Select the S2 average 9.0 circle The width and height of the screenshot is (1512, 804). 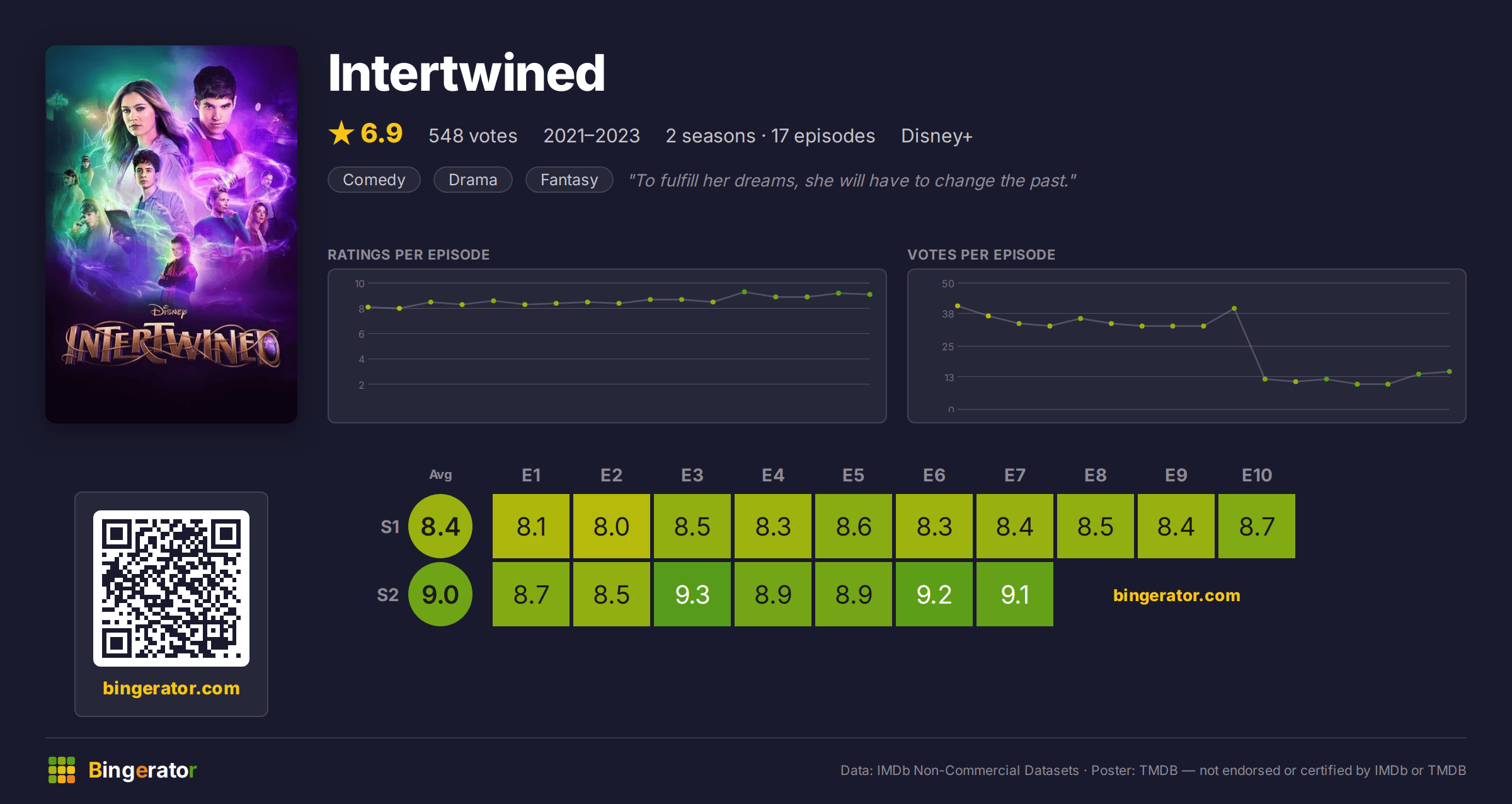(x=440, y=594)
